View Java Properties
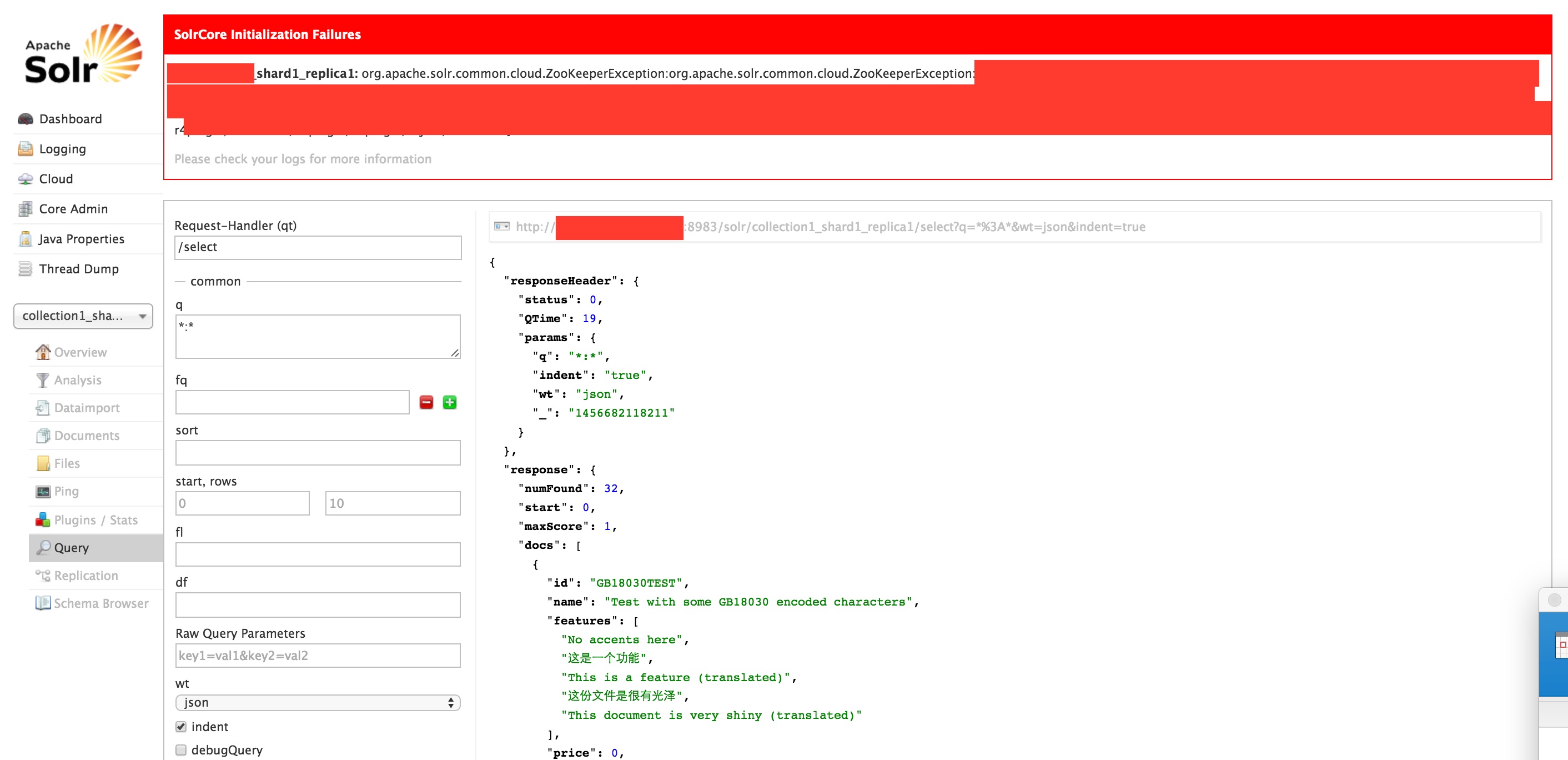This screenshot has height=760, width=1568. click(81, 239)
